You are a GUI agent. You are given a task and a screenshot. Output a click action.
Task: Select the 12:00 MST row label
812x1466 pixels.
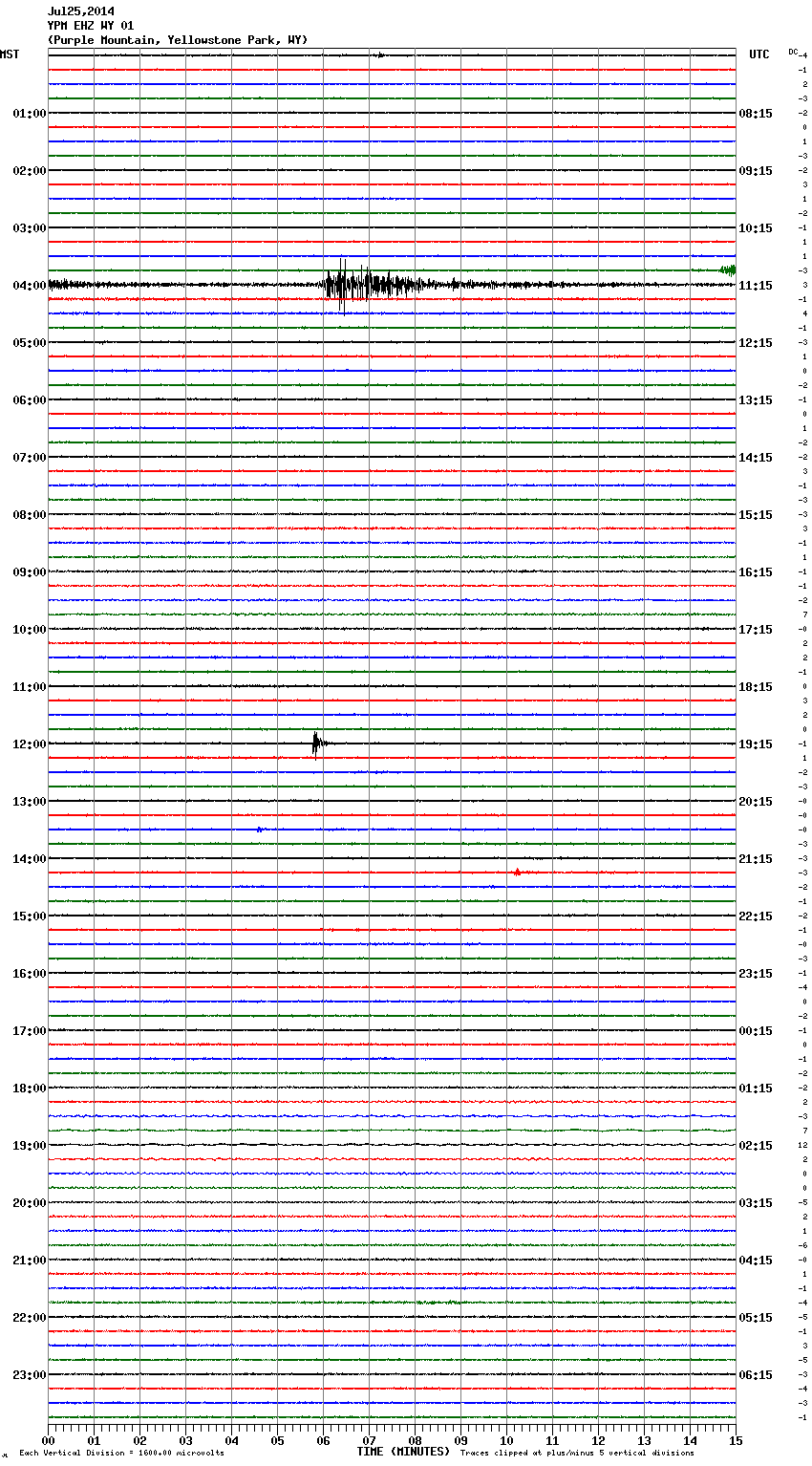(x=29, y=744)
